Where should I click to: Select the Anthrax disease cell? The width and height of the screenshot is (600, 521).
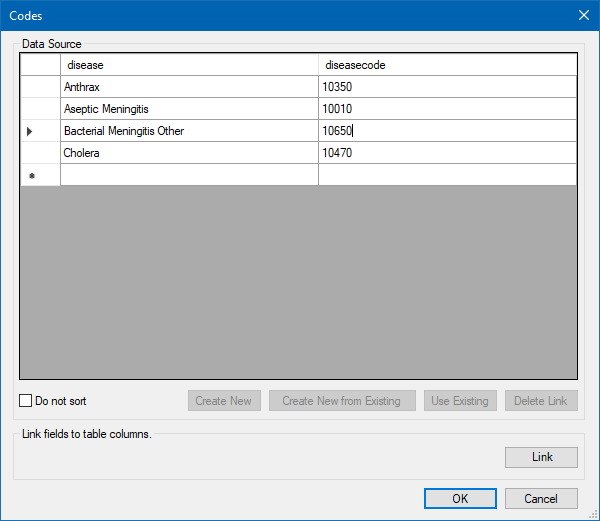point(189,87)
